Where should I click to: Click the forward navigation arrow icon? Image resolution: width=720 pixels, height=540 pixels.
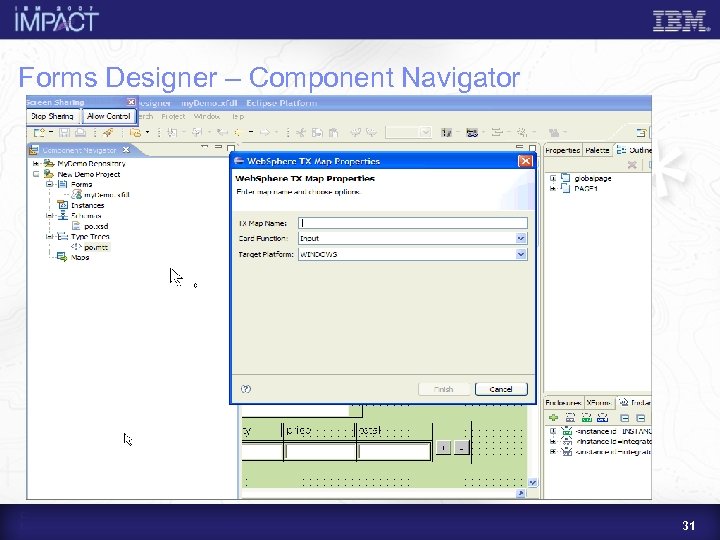[265, 133]
